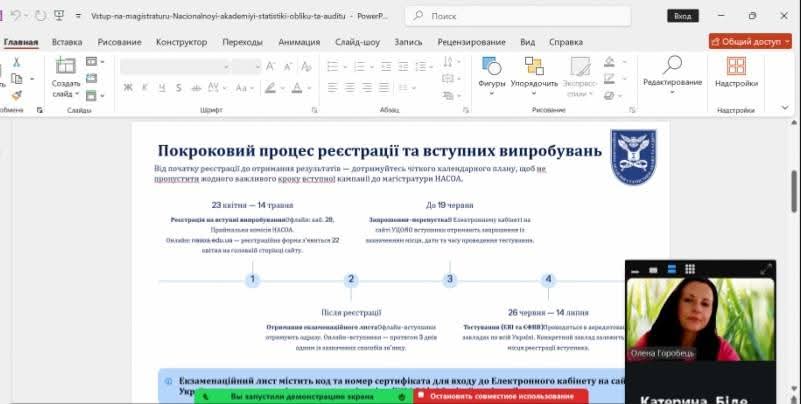
Task: Click the Вход sign-in button
Action: (x=682, y=16)
